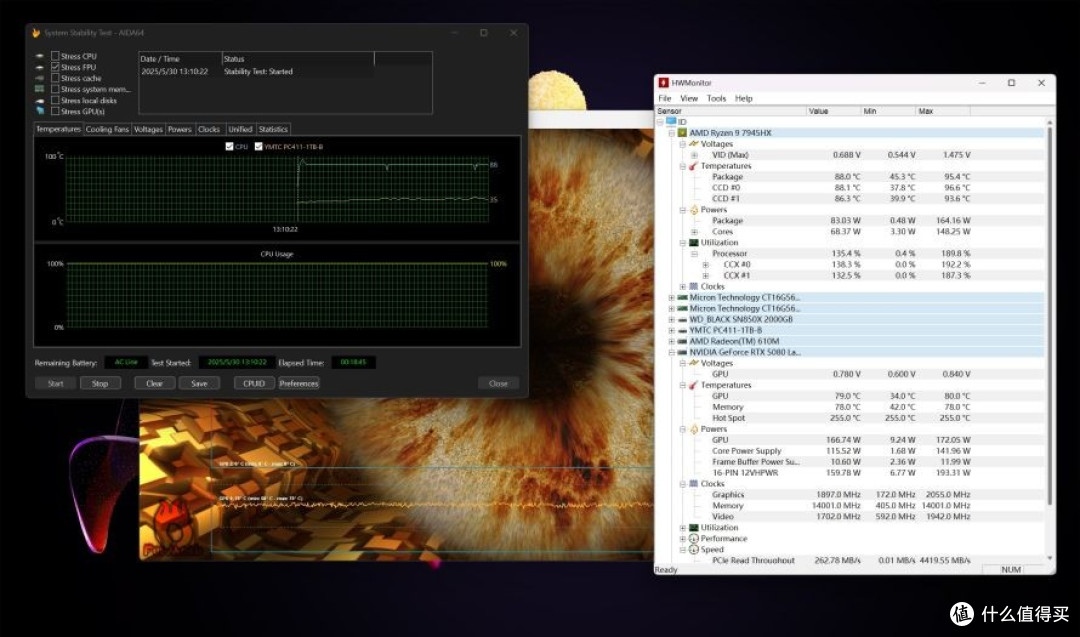Click the GPU icon beside Stress GPU(s)
The image size is (1080, 637).
tap(39, 111)
